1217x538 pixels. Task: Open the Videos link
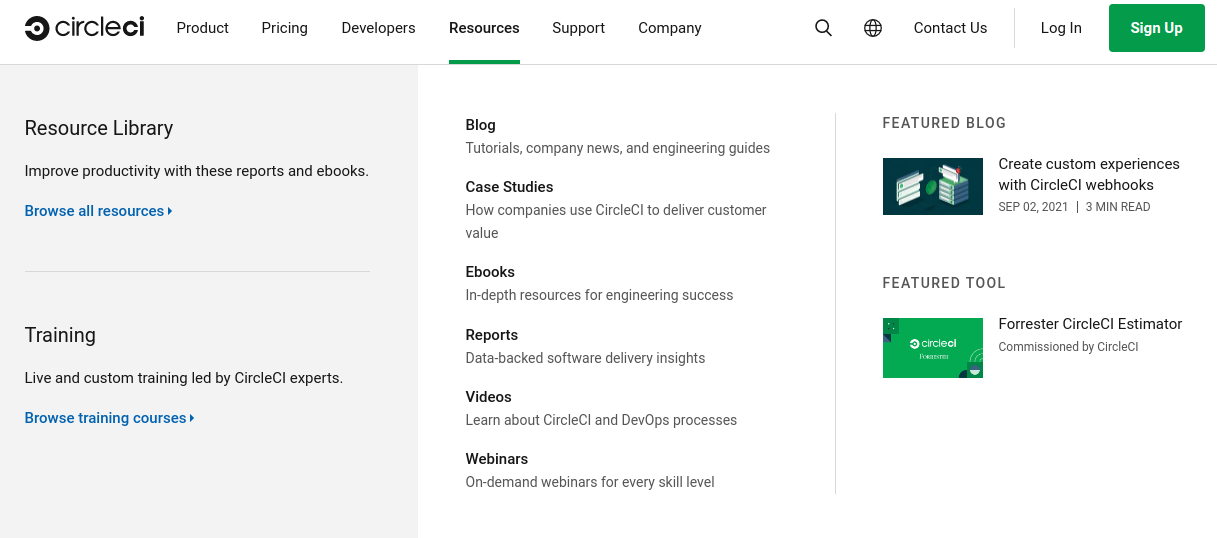click(489, 397)
